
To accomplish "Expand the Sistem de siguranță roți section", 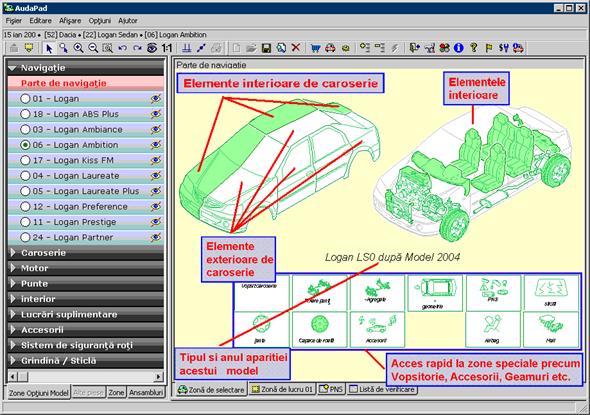I will pyautogui.click(x=85, y=345).
